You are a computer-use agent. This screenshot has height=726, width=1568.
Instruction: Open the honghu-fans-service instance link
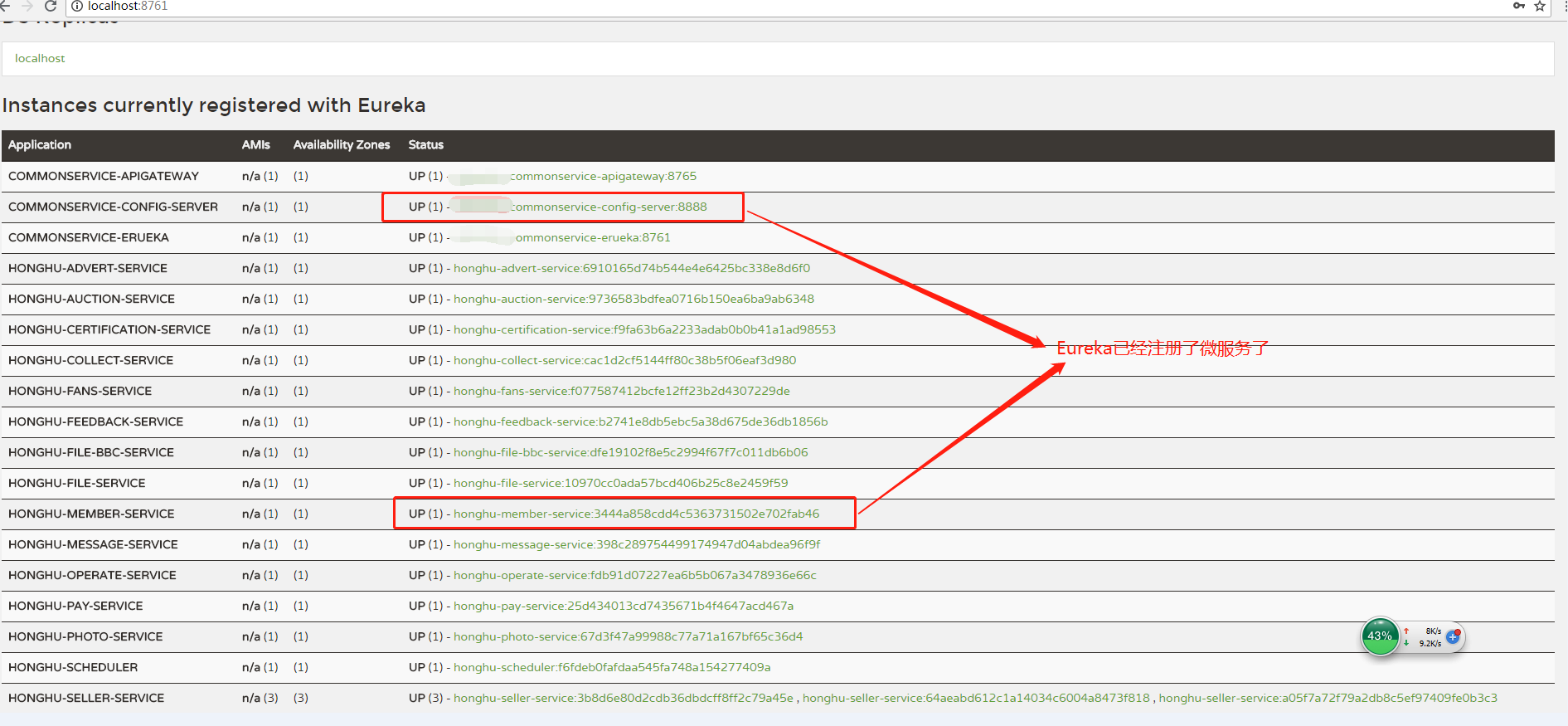click(622, 391)
